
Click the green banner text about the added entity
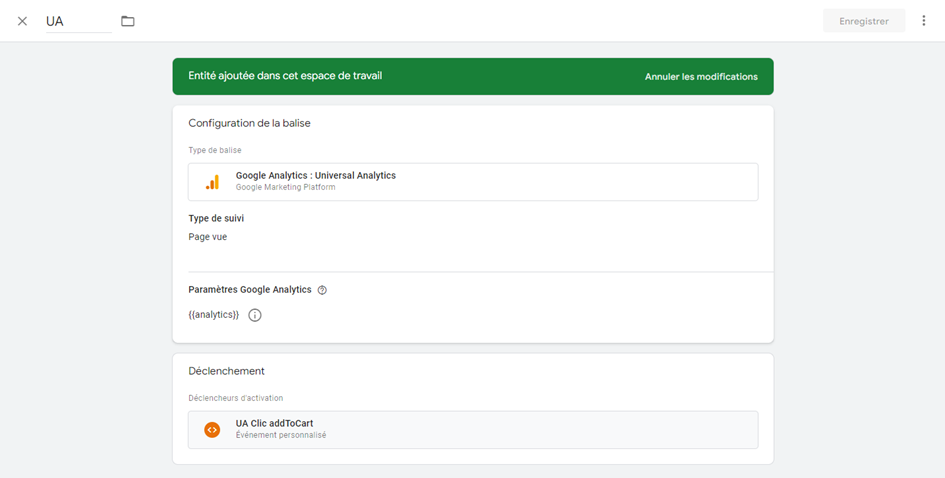pos(285,76)
